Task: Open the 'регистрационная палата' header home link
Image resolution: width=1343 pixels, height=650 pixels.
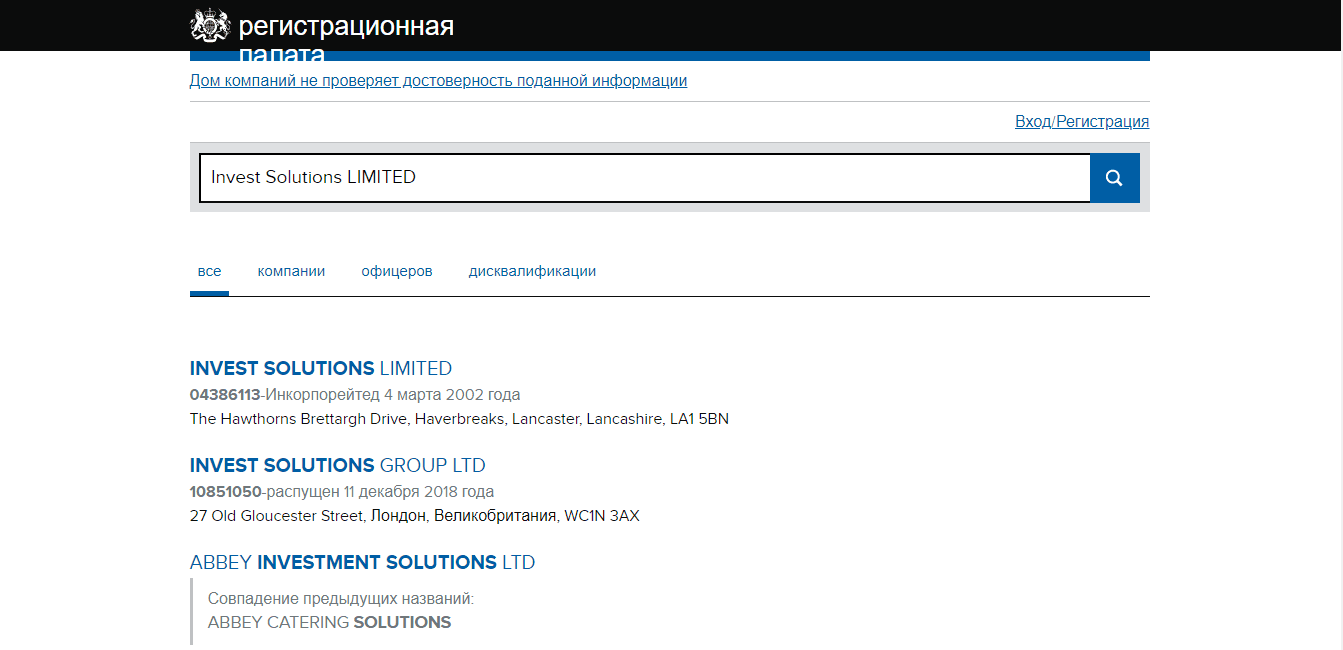Action: point(346,27)
